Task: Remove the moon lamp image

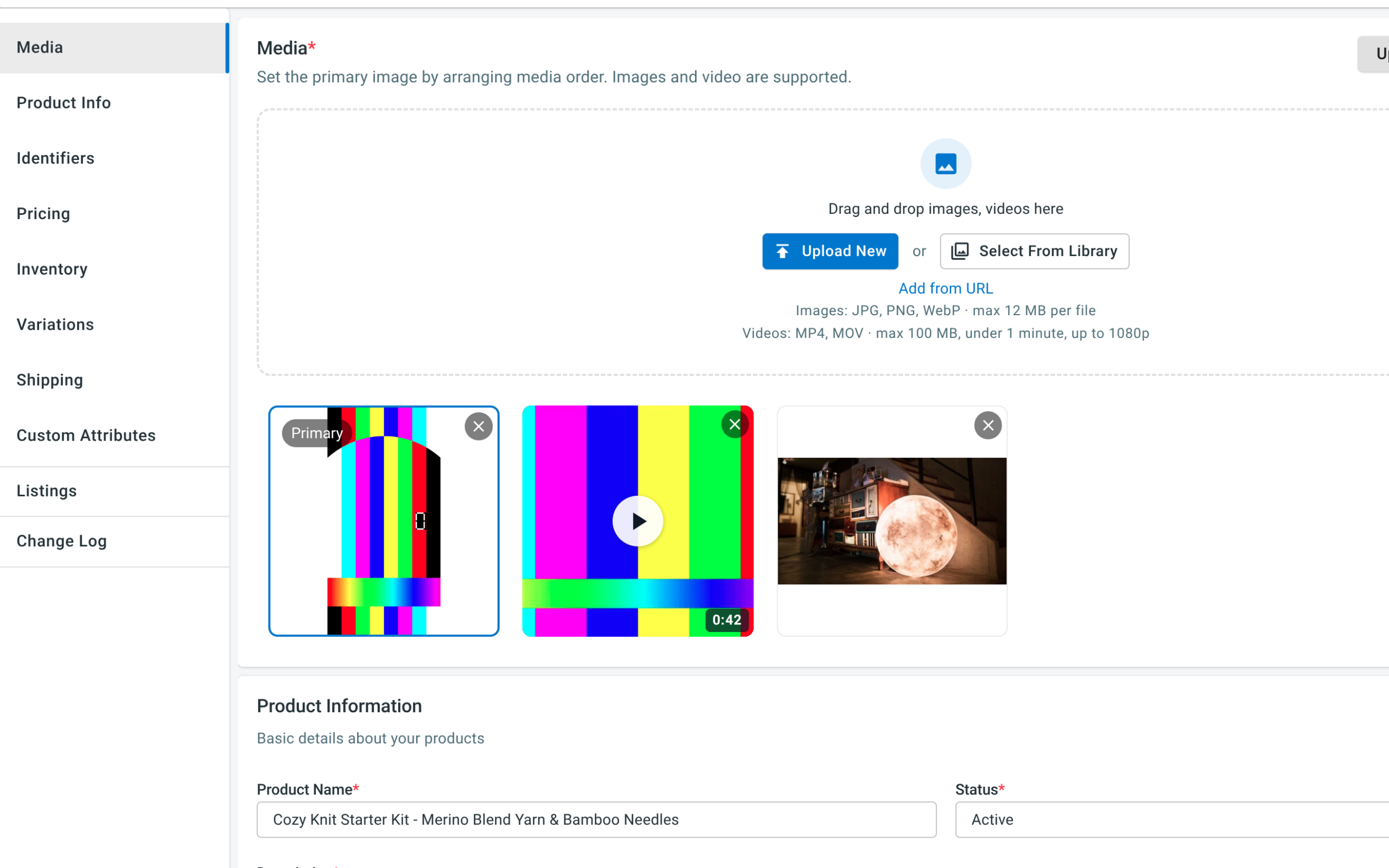Action: [x=988, y=425]
